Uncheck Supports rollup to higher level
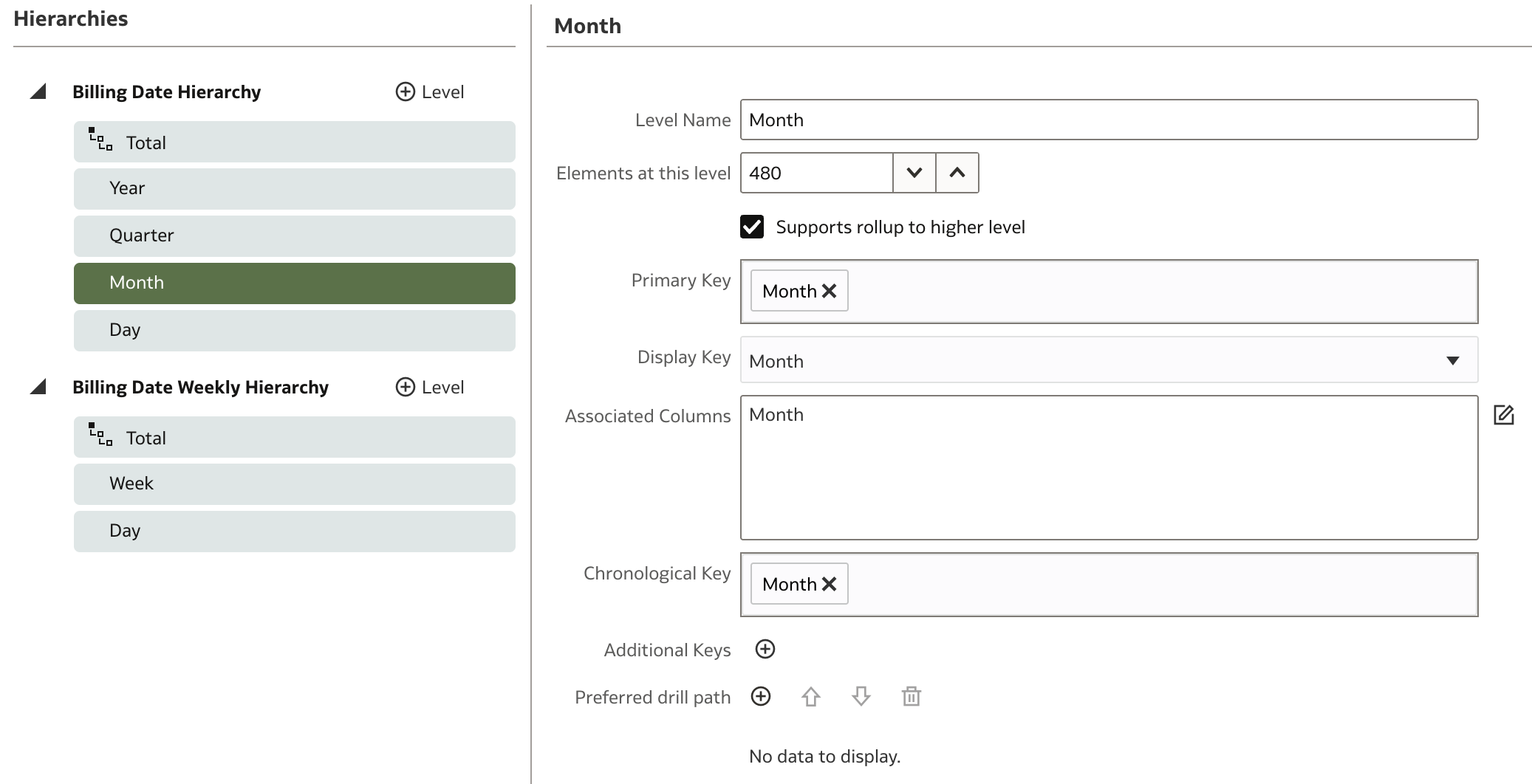The height and width of the screenshot is (784, 1532). click(x=752, y=227)
